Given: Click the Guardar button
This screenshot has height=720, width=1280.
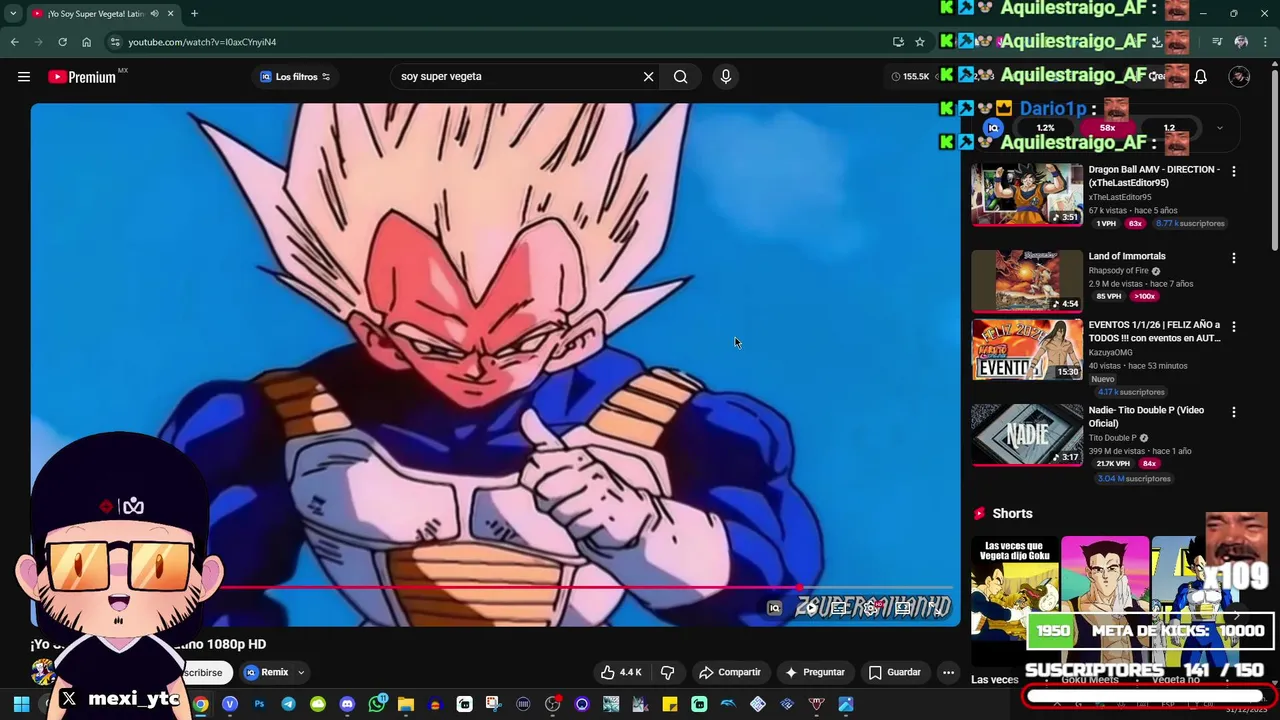Looking at the screenshot, I should coord(895,672).
